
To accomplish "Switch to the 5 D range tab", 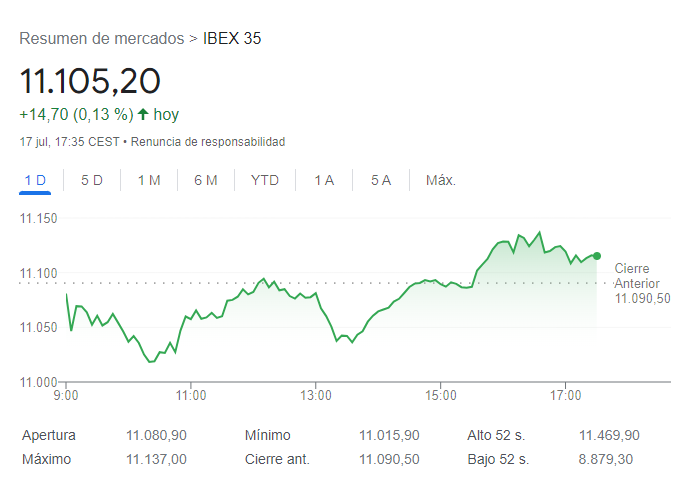I will [92, 180].
